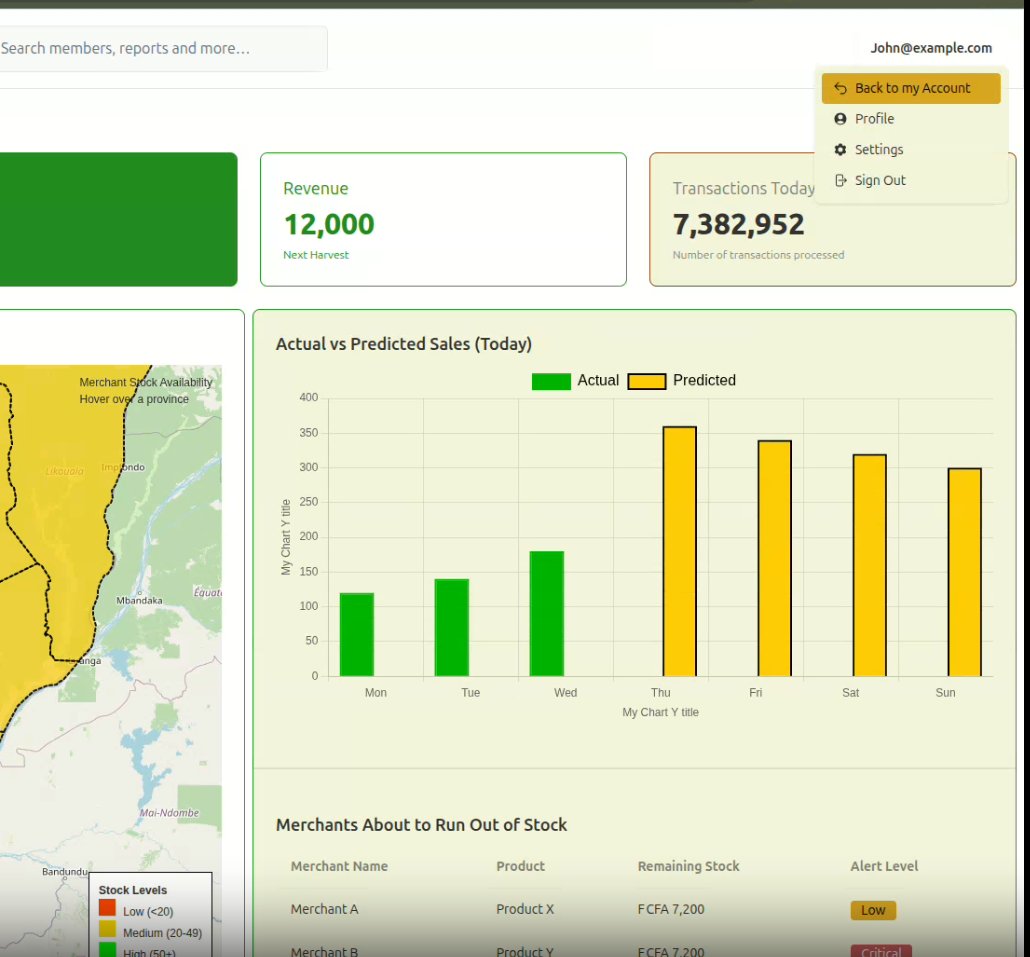Viewport: 1030px width, 957px height.
Task: Click the Profile person icon
Action: tap(840, 119)
